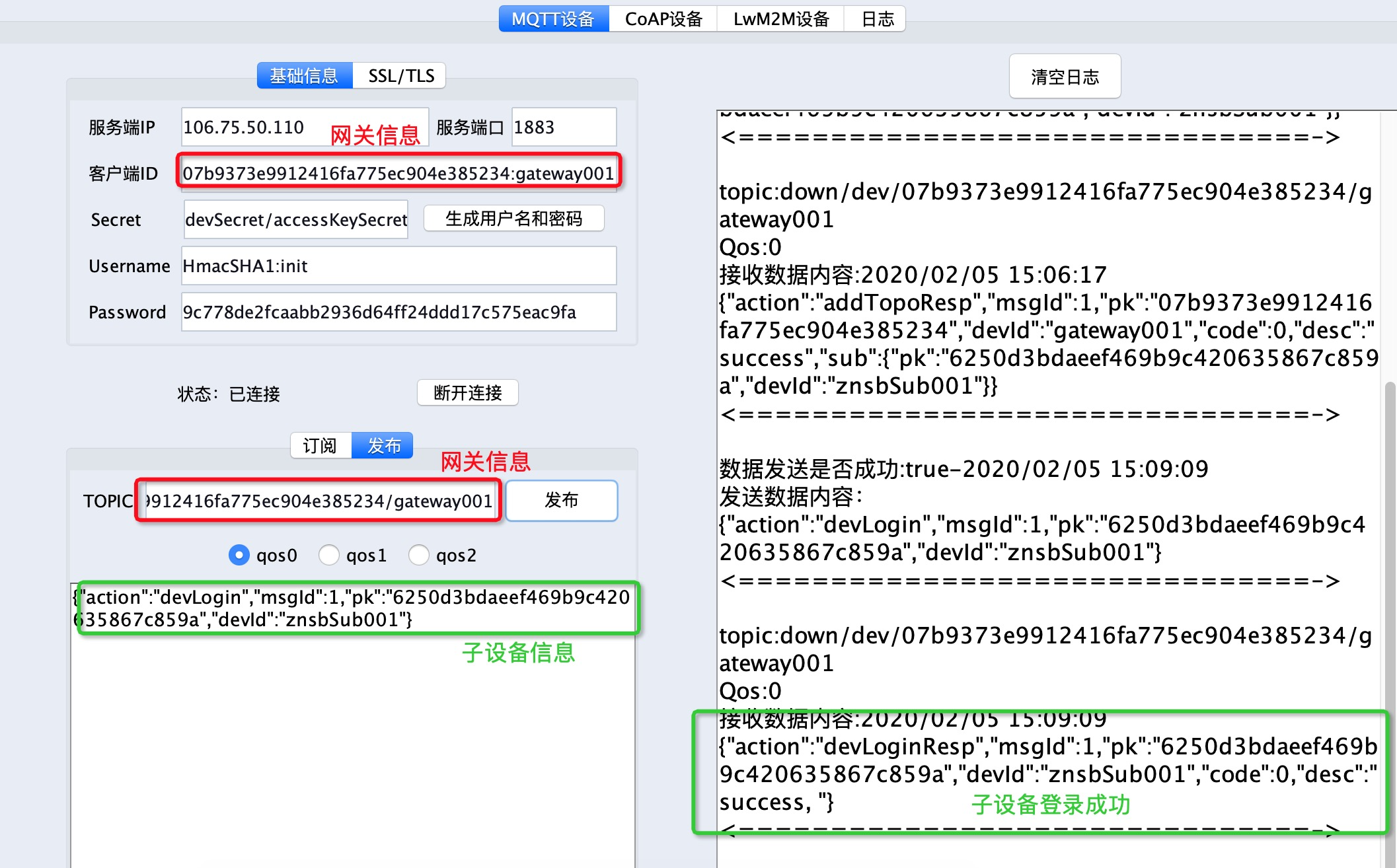Enable the qos2 radio option

(x=419, y=555)
